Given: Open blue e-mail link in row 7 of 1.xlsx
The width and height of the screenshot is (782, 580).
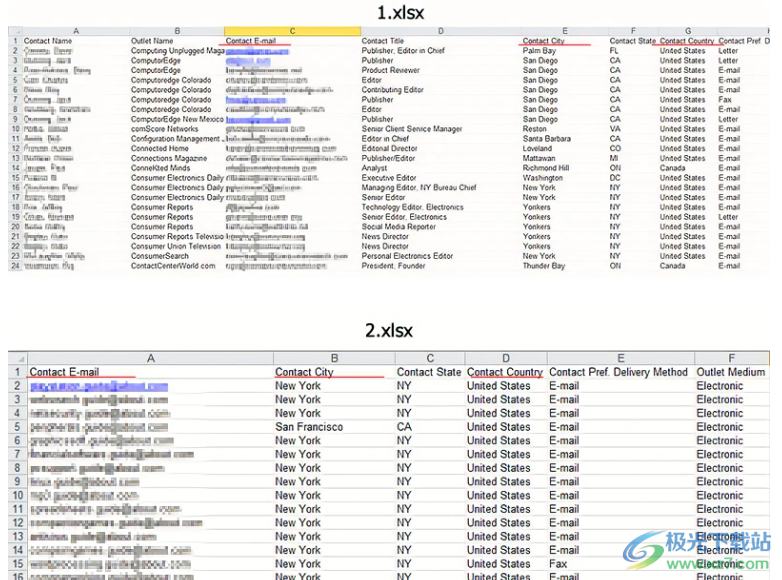Looking at the screenshot, I should click(x=255, y=100).
